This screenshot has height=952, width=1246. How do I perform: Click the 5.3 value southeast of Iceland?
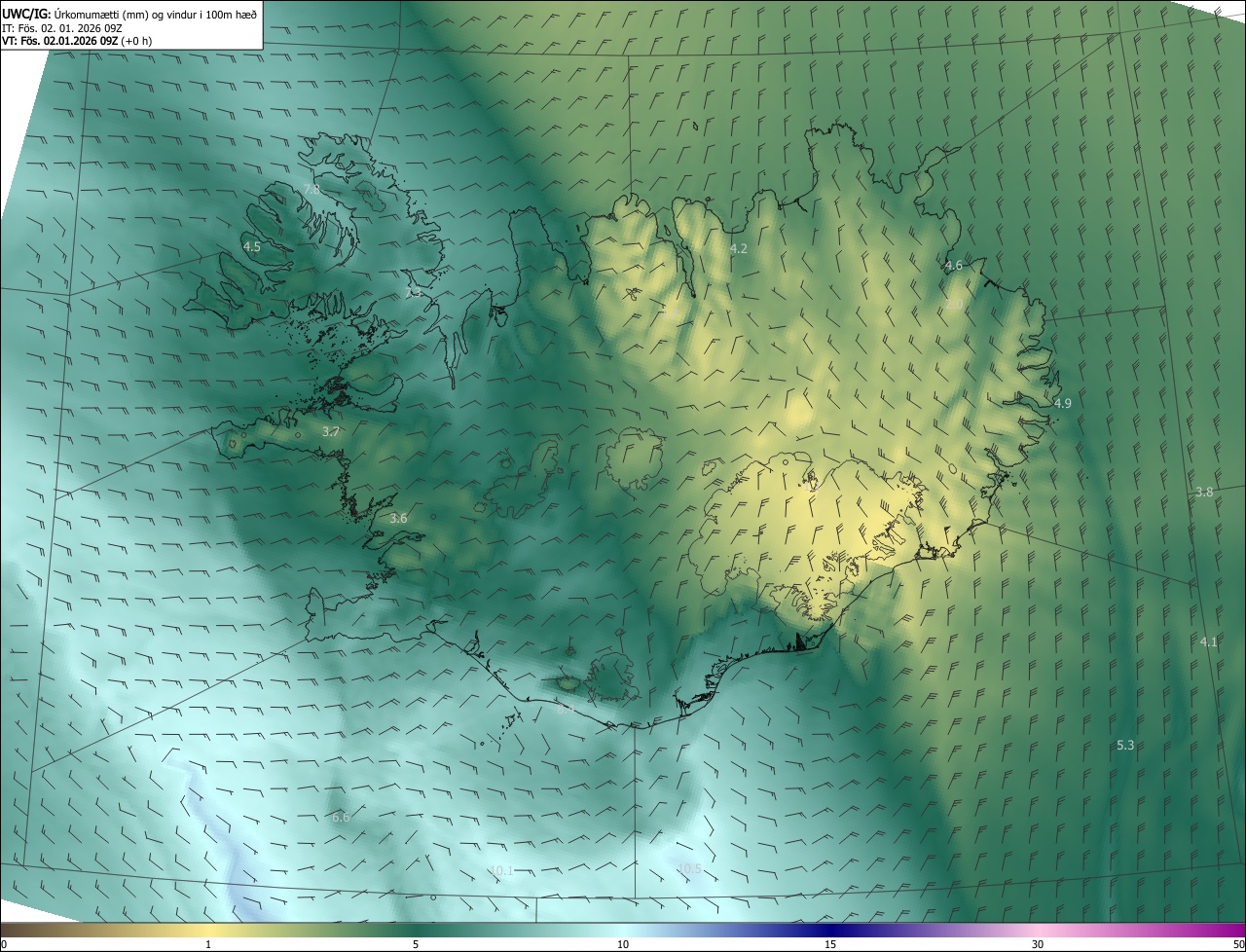(x=1125, y=746)
